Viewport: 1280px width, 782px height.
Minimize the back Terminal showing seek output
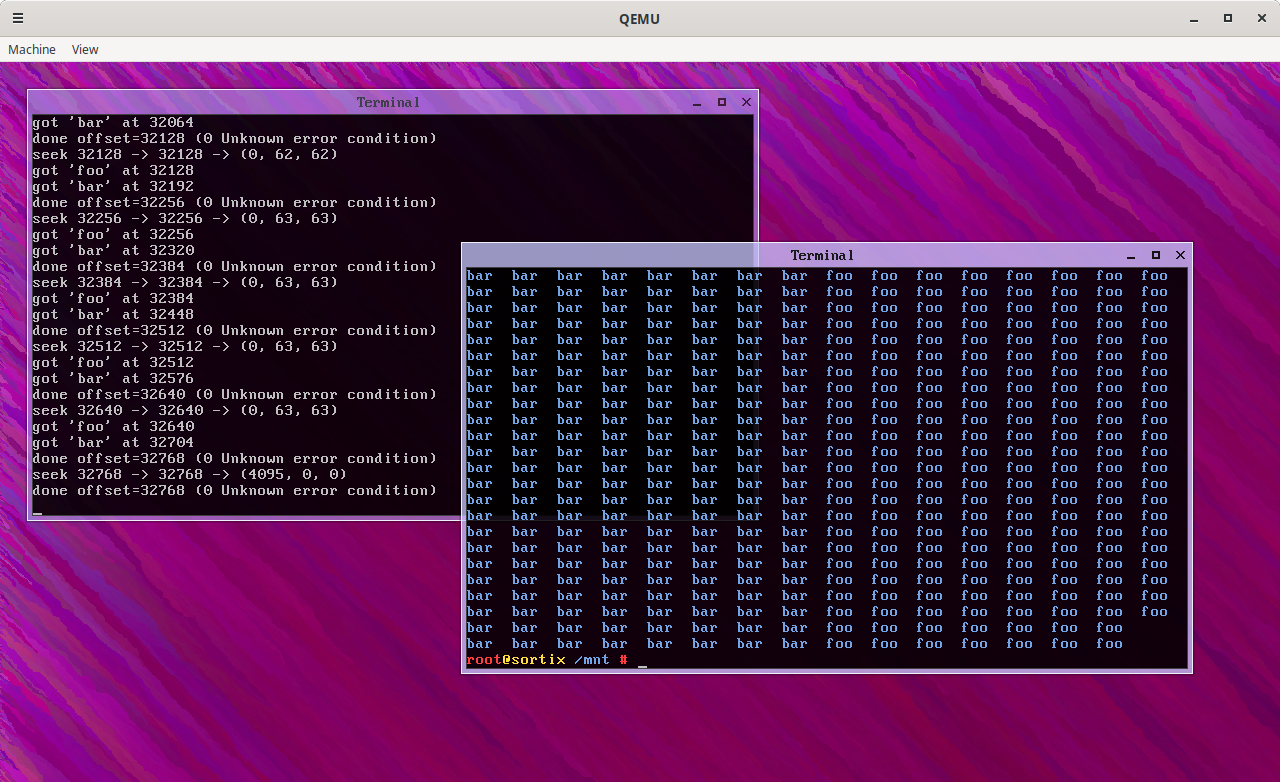pos(697,102)
